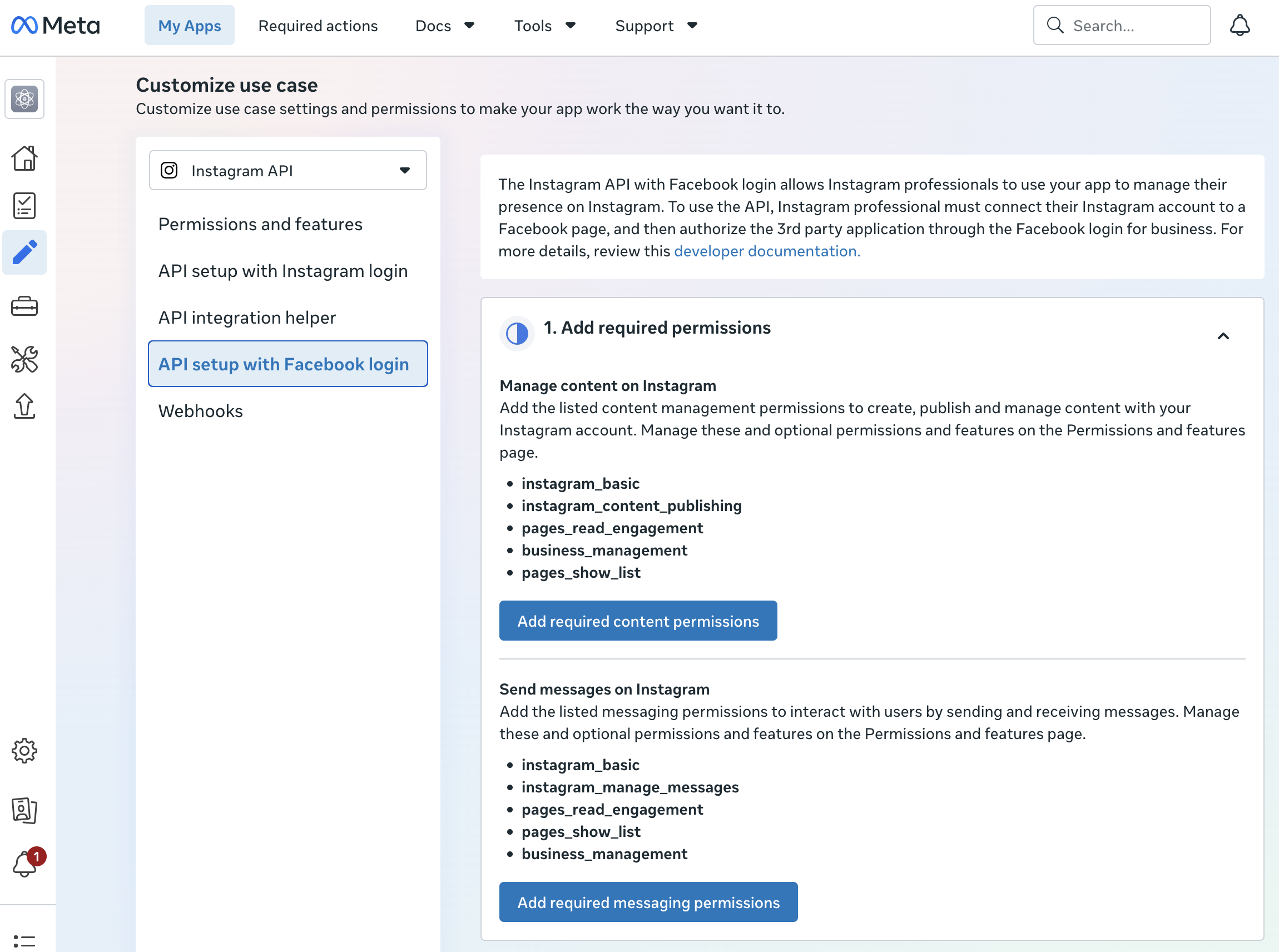Screen dimensions: 1279x952
Task: Click pages_read_engagement under Send messages
Action: [x=612, y=810]
